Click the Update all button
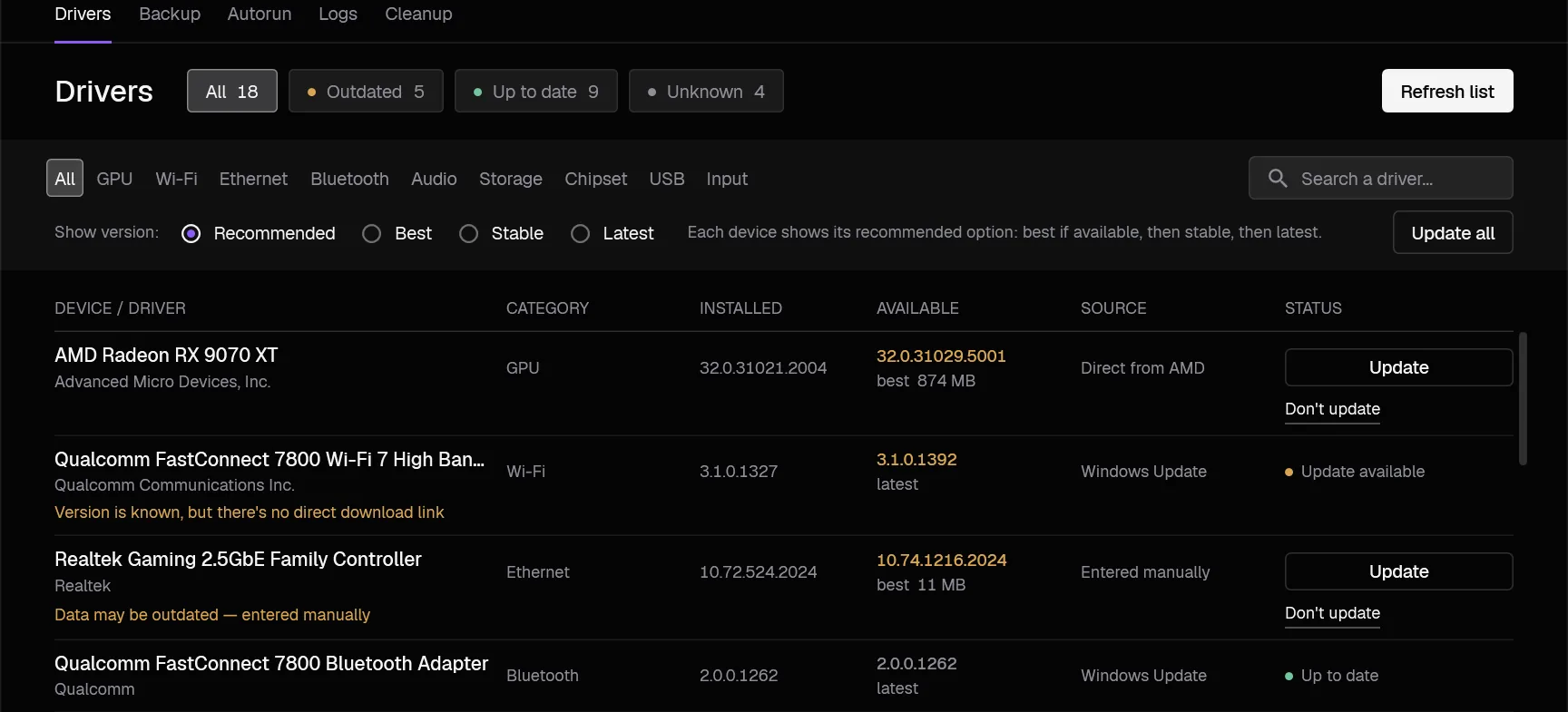 [x=1453, y=232]
